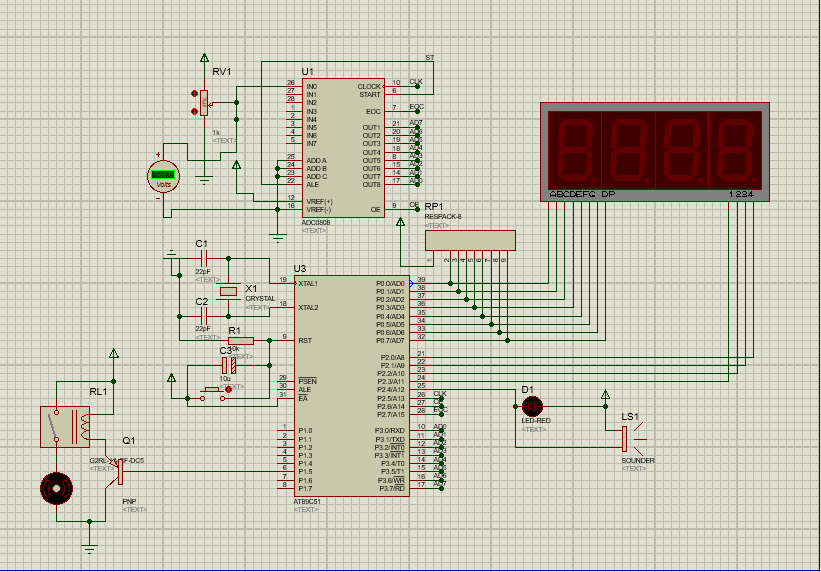Select the D1 red LED symbol
821x572 pixels.
532,406
